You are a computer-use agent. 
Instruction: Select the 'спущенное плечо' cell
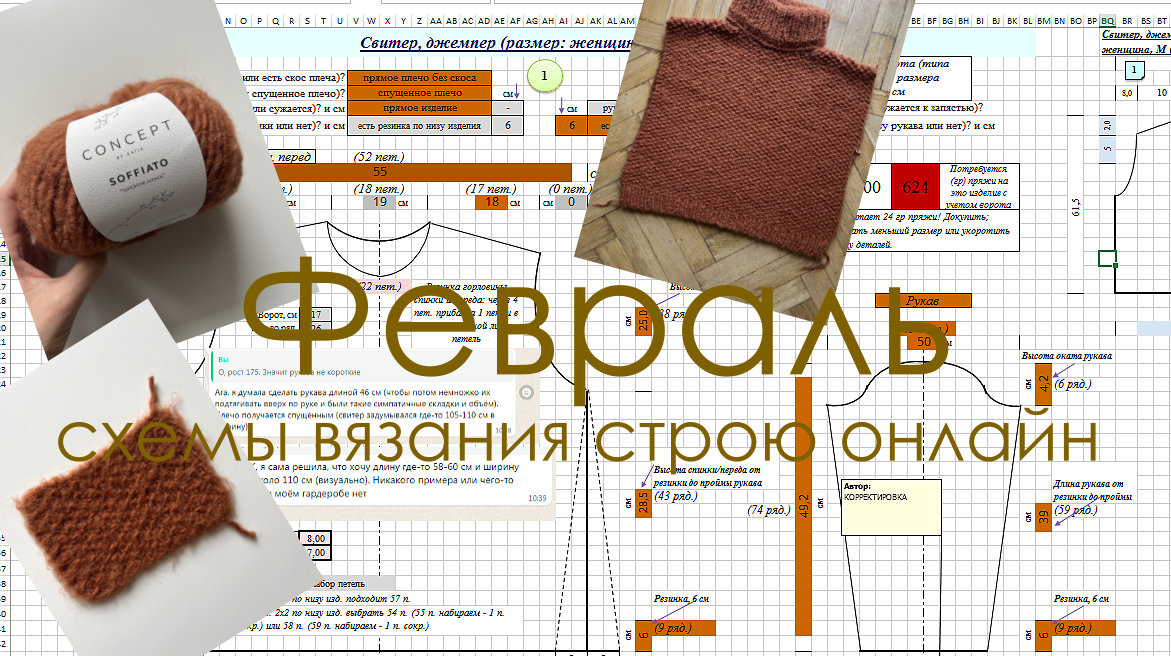click(x=419, y=93)
